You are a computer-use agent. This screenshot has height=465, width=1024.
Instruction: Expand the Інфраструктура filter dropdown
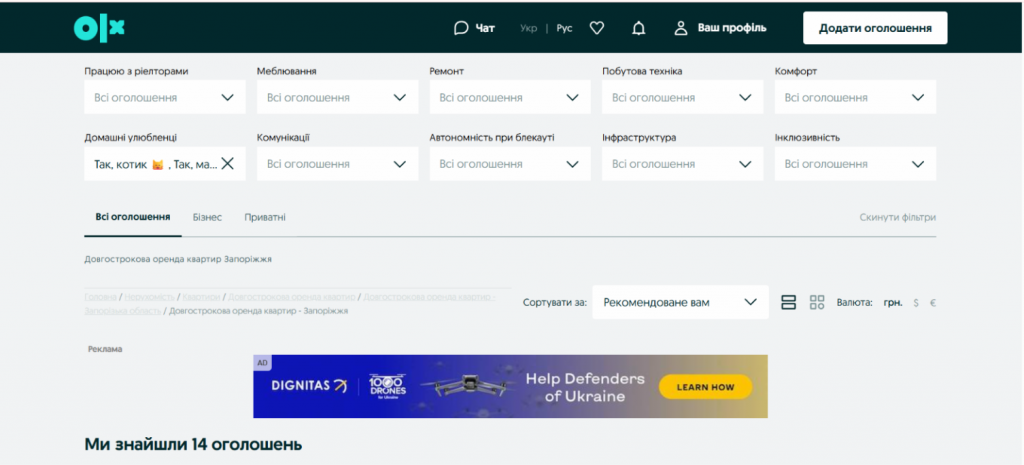(x=683, y=164)
